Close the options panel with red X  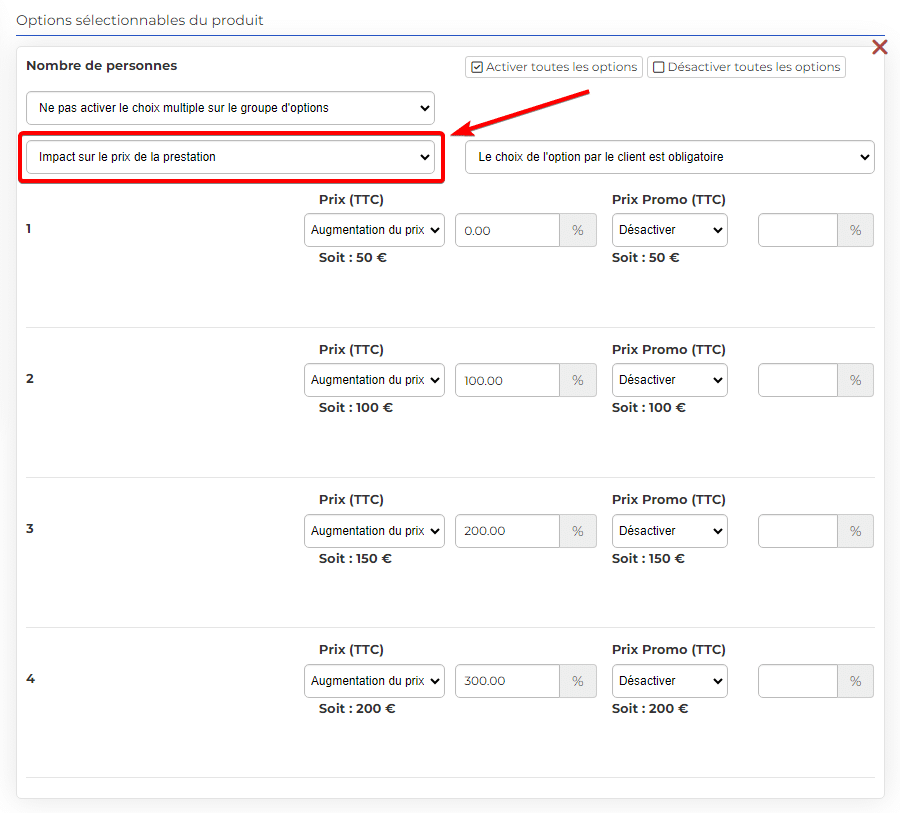click(879, 47)
